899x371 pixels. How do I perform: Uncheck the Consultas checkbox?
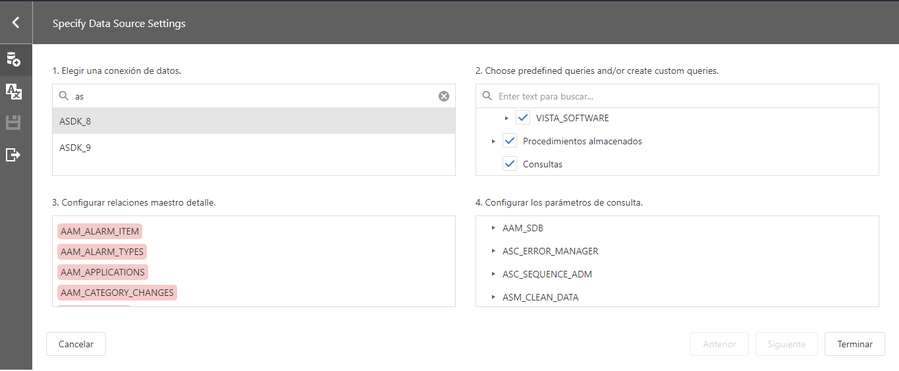pyautogui.click(x=510, y=164)
